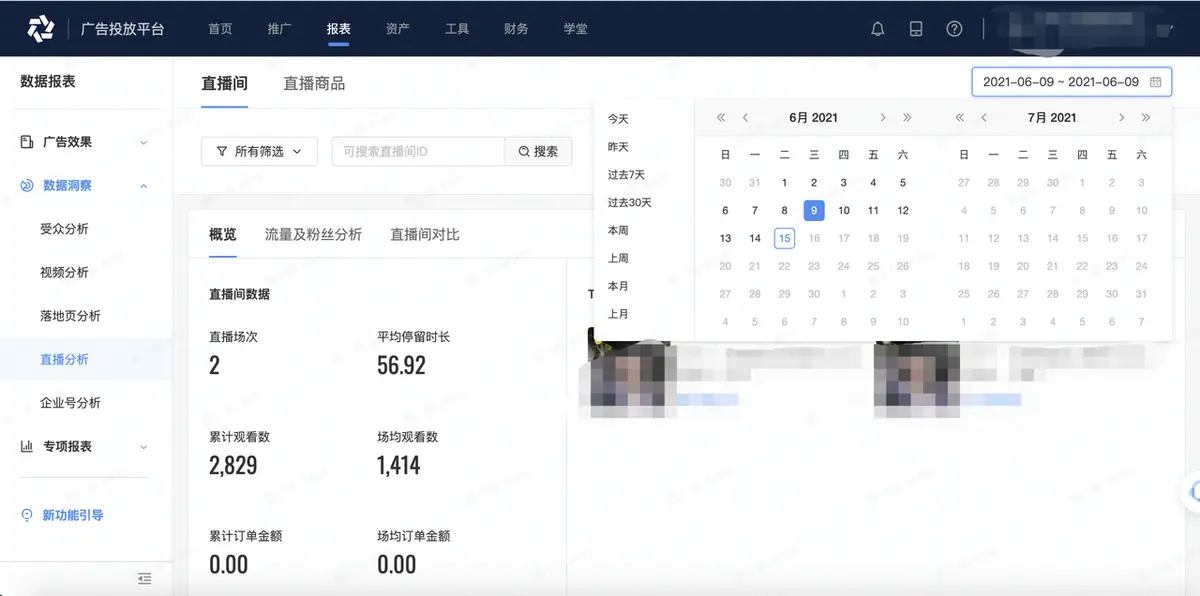Choose the 本周 date shortcut
Viewport: 1200px width, 596px height.
(x=618, y=231)
